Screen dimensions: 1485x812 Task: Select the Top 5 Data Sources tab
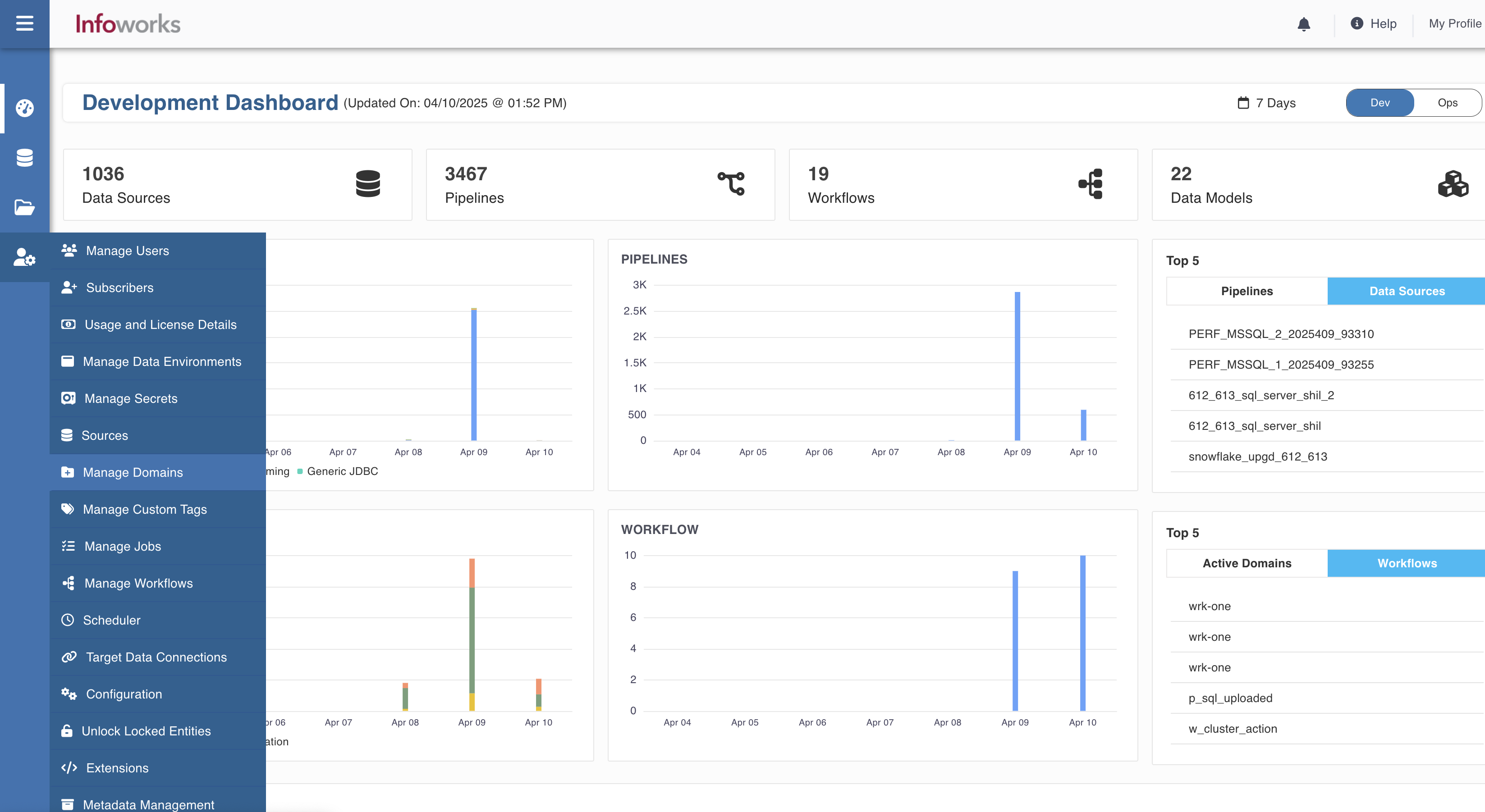1407,291
